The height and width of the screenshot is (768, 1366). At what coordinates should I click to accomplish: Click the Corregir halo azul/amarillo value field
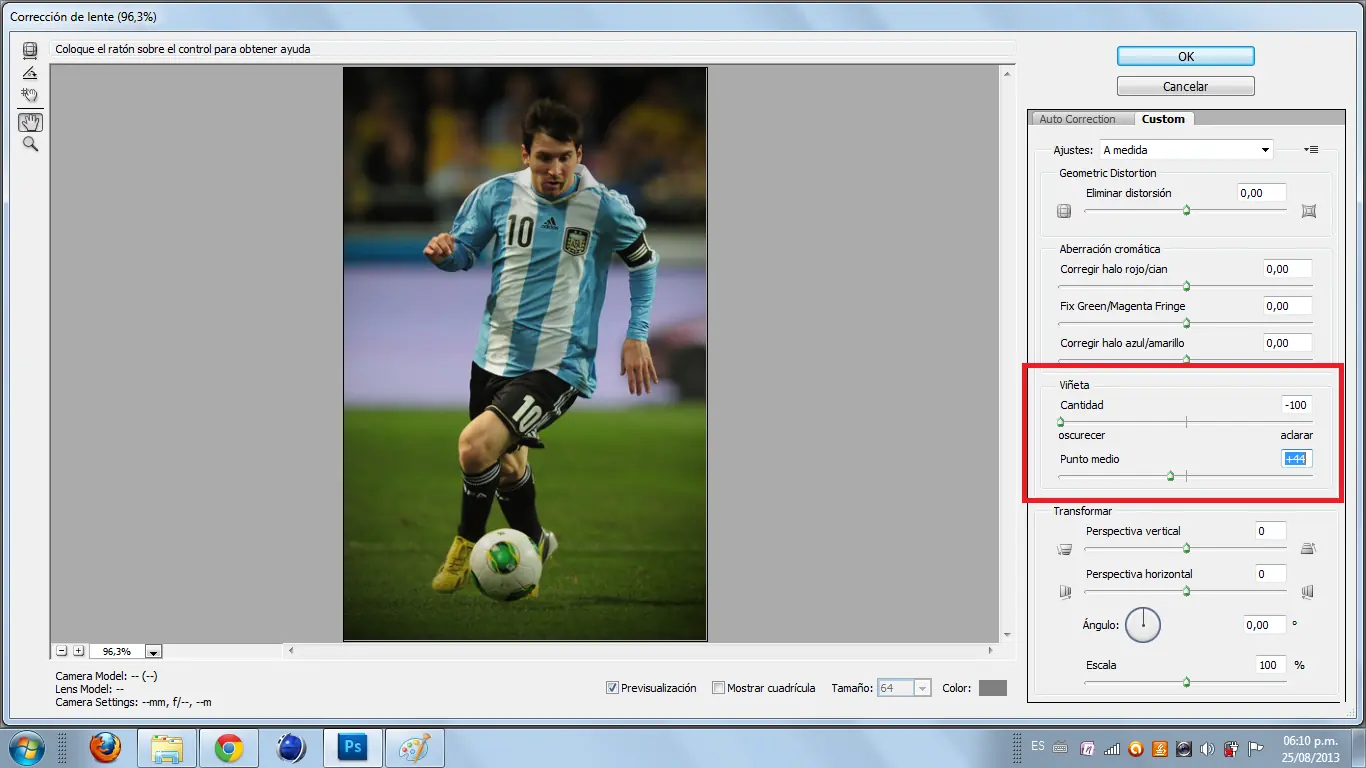tap(1287, 343)
